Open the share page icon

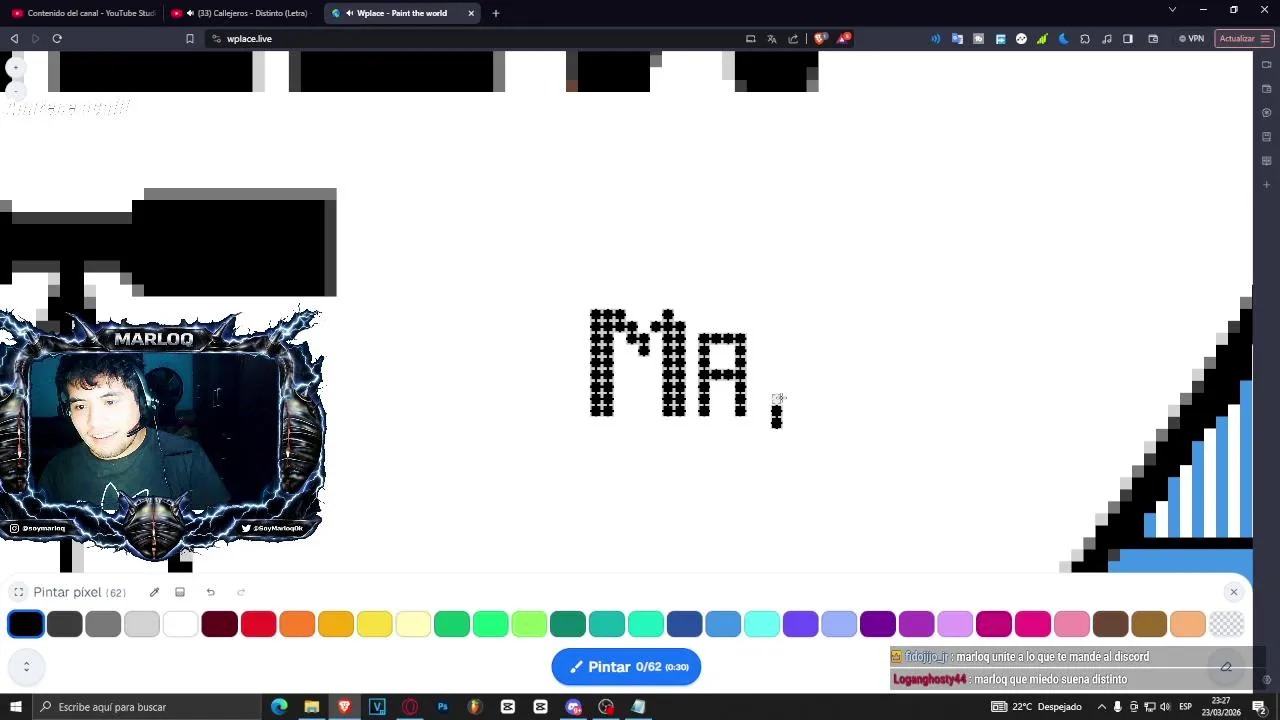[x=793, y=38]
